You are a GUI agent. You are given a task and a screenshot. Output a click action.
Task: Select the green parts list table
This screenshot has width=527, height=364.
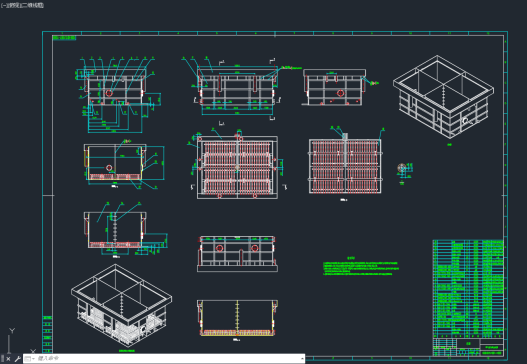[468, 288]
